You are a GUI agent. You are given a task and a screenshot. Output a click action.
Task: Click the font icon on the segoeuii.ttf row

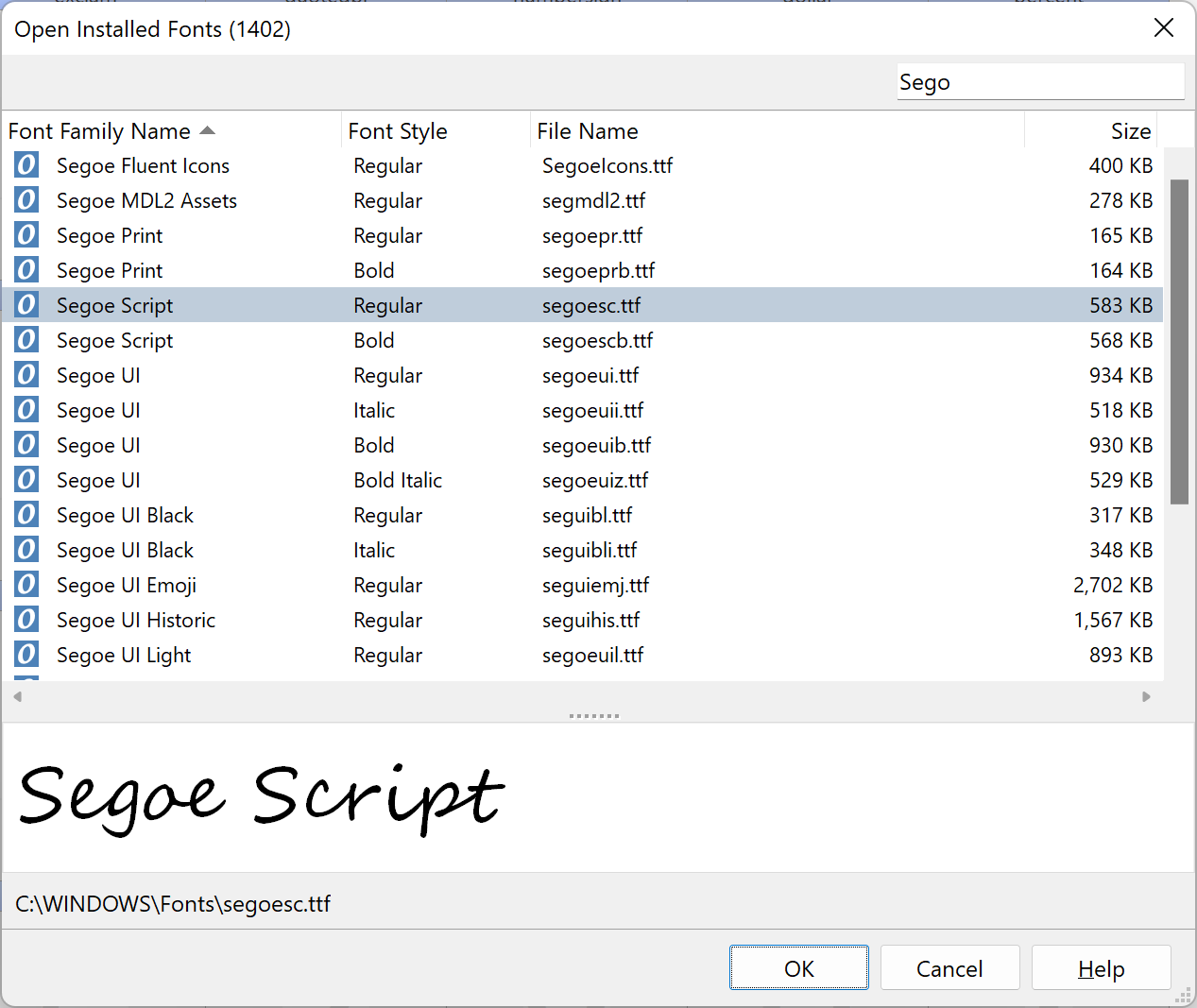click(x=26, y=410)
